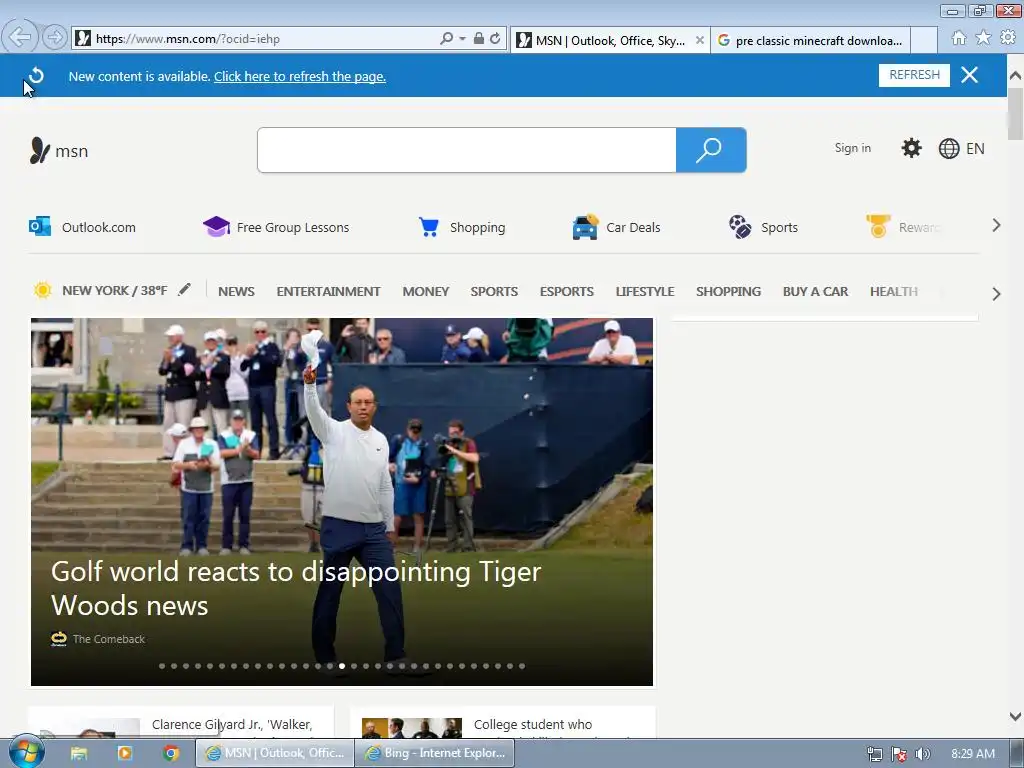Click the page scrollbar down arrow
The image size is (1024, 768).
click(1015, 716)
